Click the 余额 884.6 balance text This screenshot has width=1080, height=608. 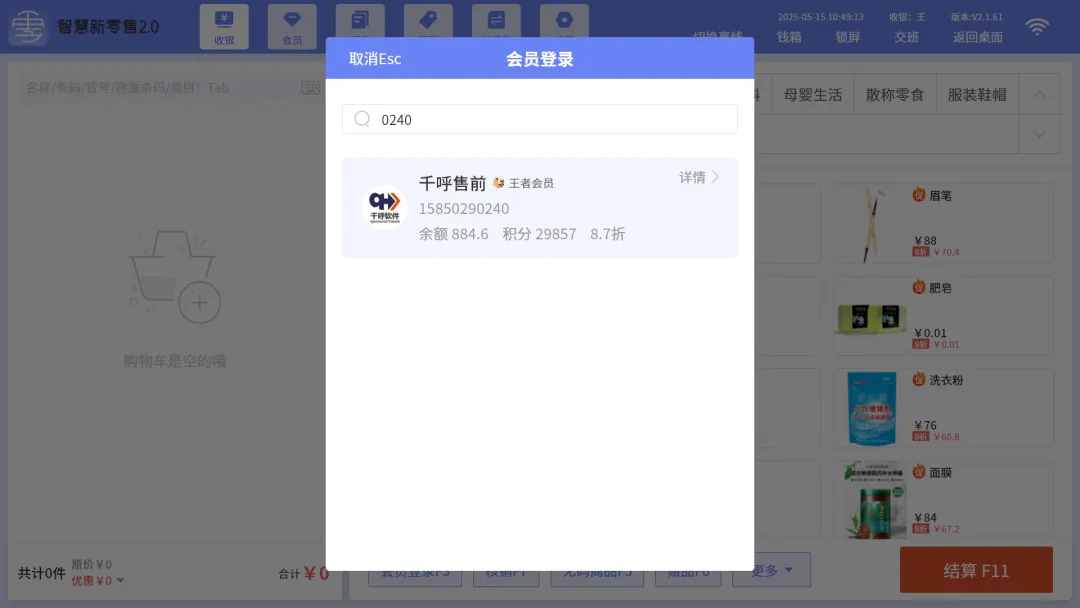coord(454,234)
